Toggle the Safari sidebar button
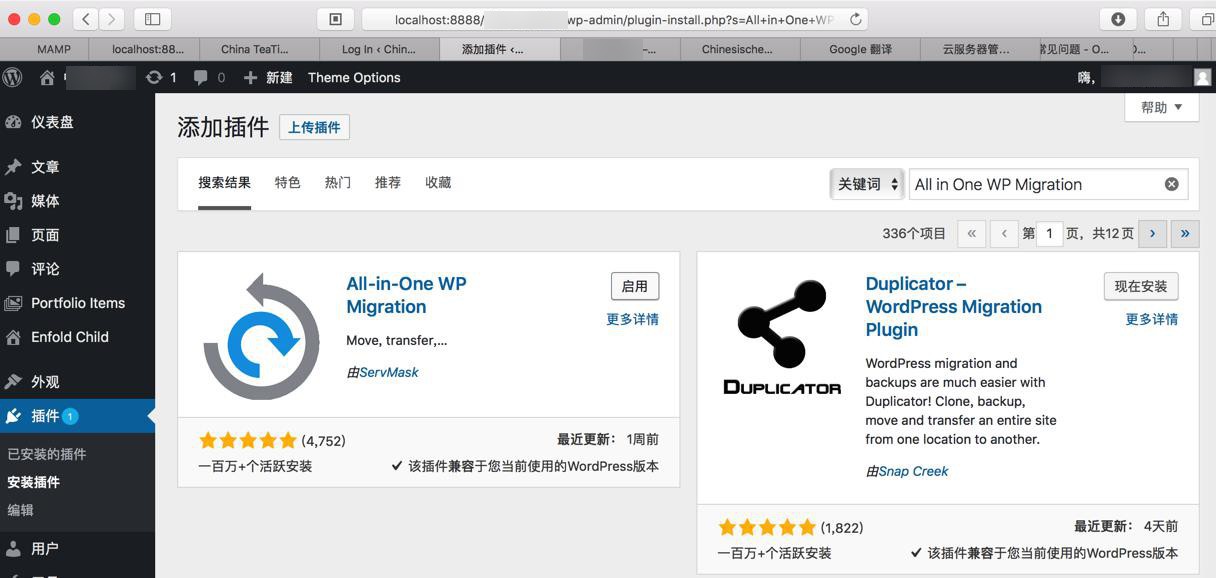The image size is (1216, 578). pos(152,18)
